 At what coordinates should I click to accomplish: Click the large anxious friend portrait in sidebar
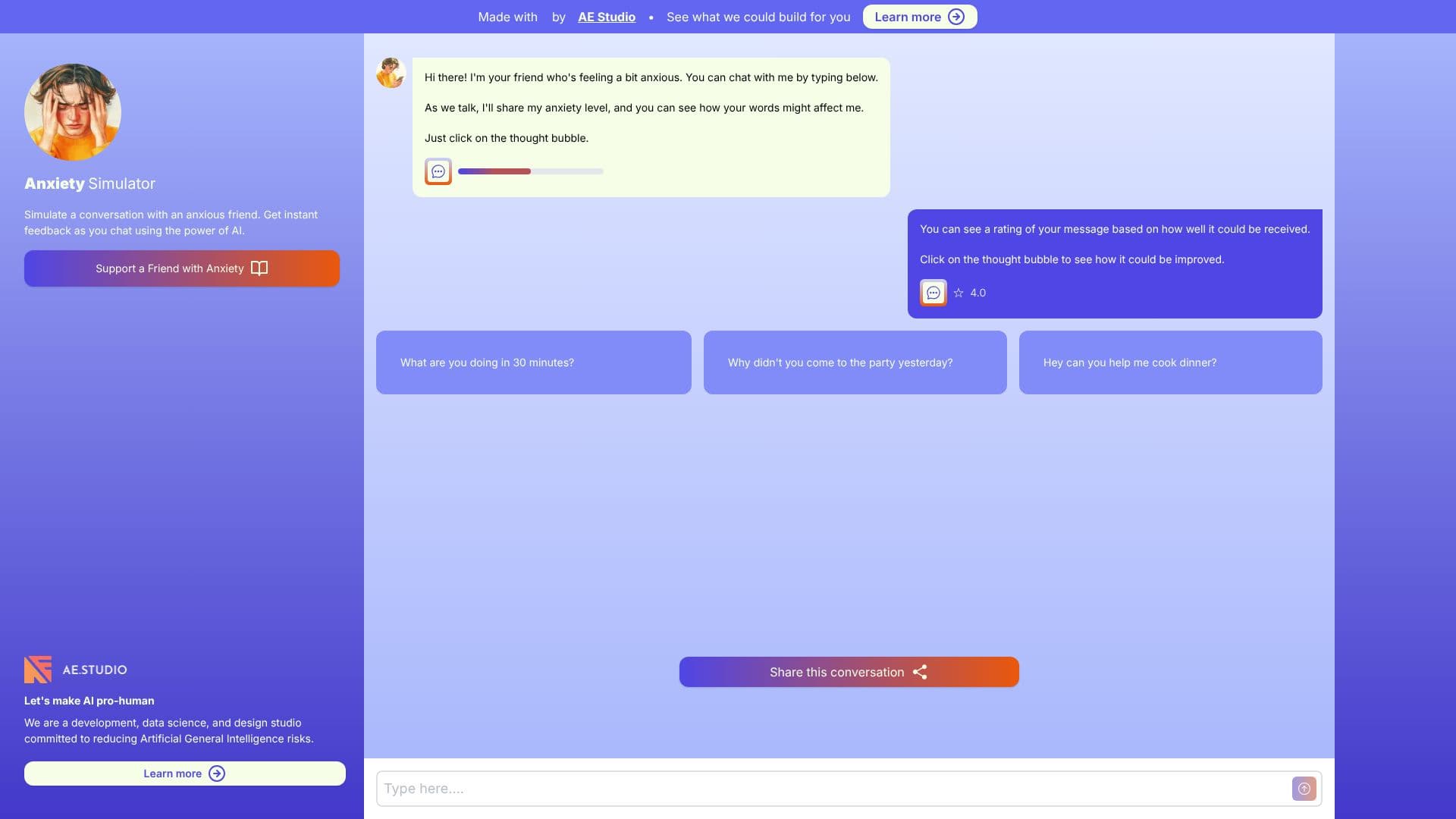click(x=73, y=112)
